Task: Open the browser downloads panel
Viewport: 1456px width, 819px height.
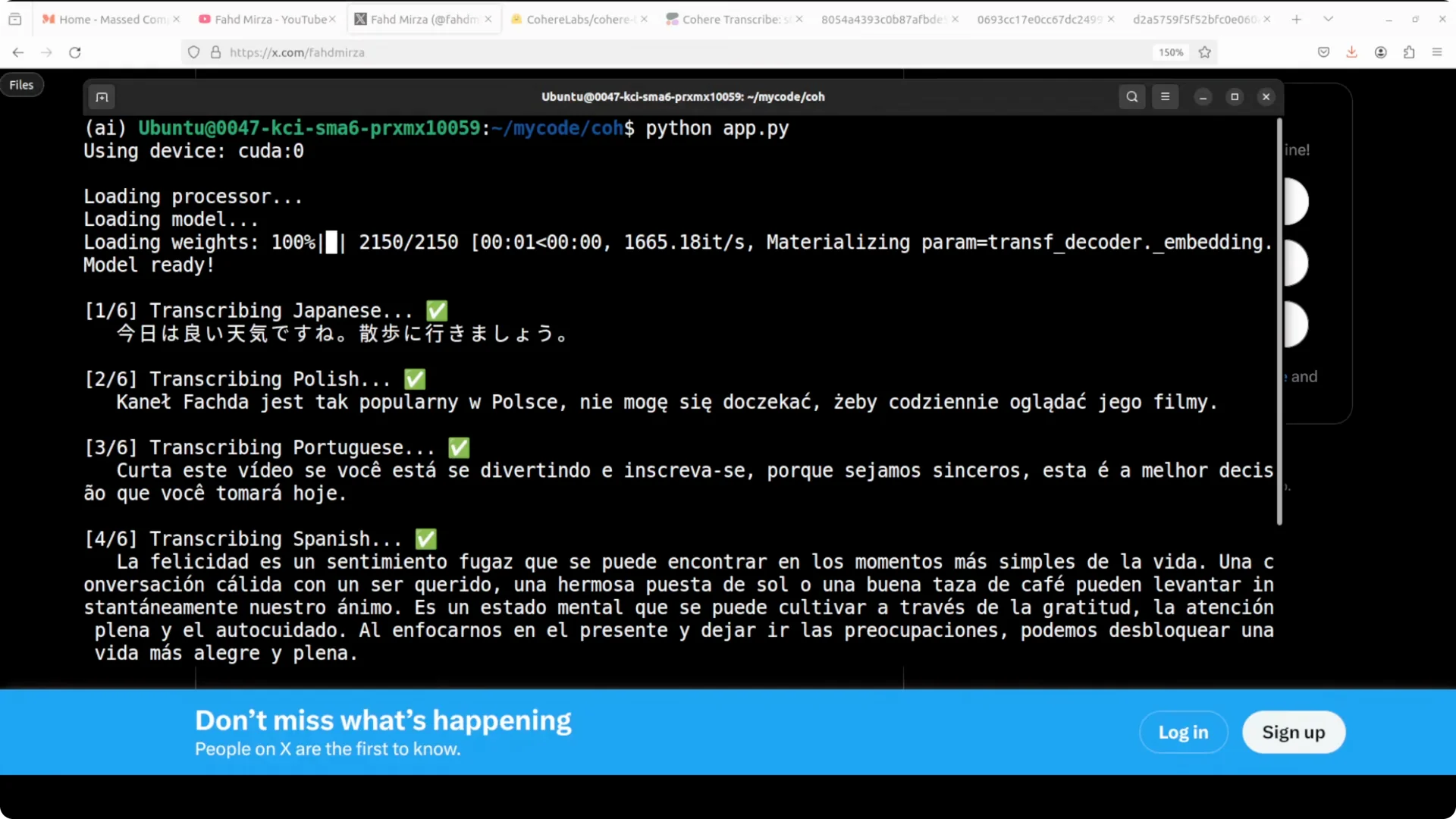Action: click(x=1351, y=52)
